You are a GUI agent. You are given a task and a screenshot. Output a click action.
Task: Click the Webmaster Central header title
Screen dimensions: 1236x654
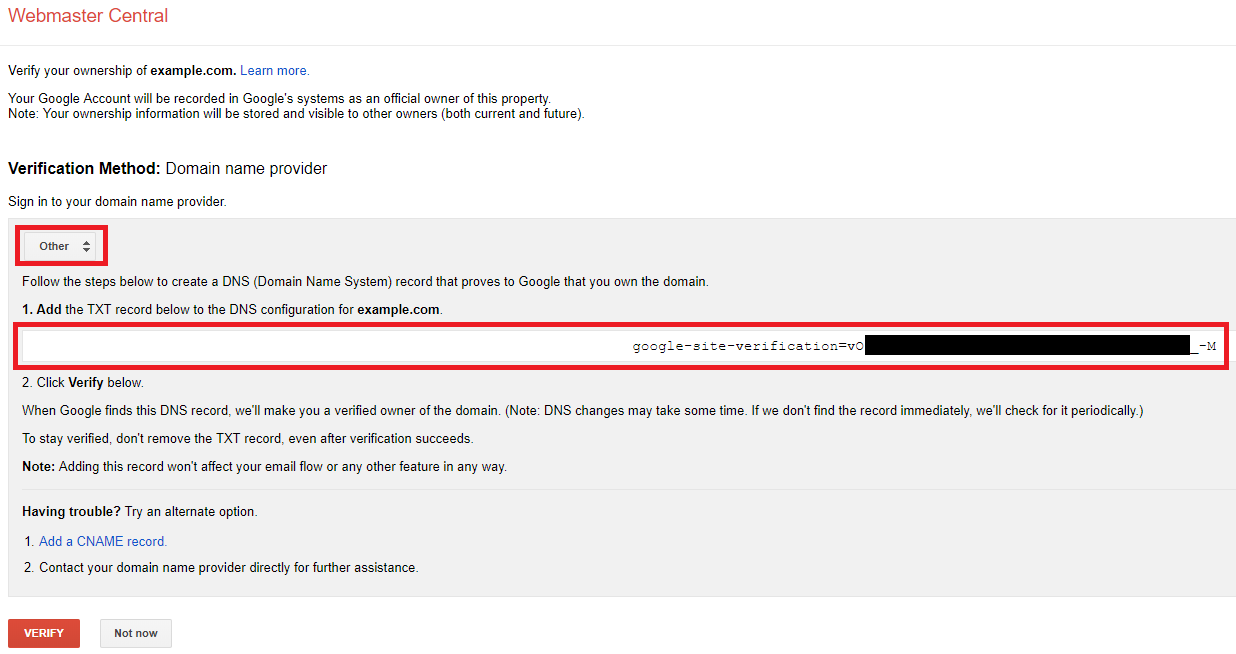pyautogui.click(x=88, y=16)
